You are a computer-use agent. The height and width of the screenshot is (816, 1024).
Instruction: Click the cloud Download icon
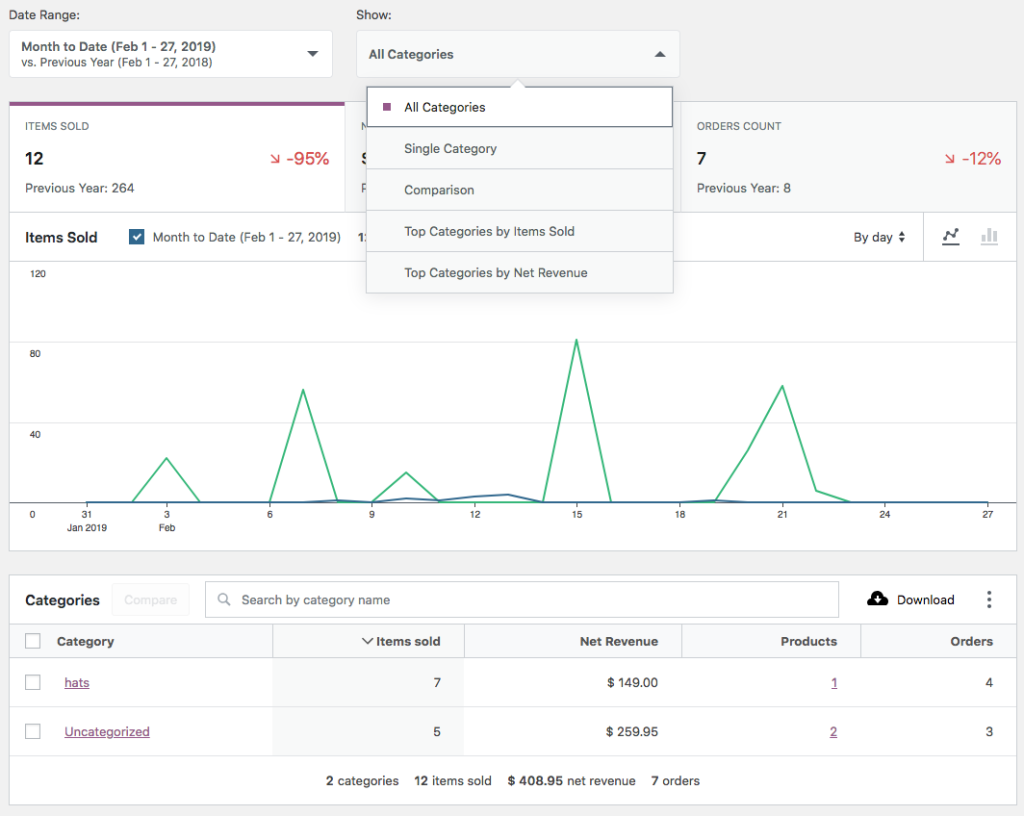[877, 599]
